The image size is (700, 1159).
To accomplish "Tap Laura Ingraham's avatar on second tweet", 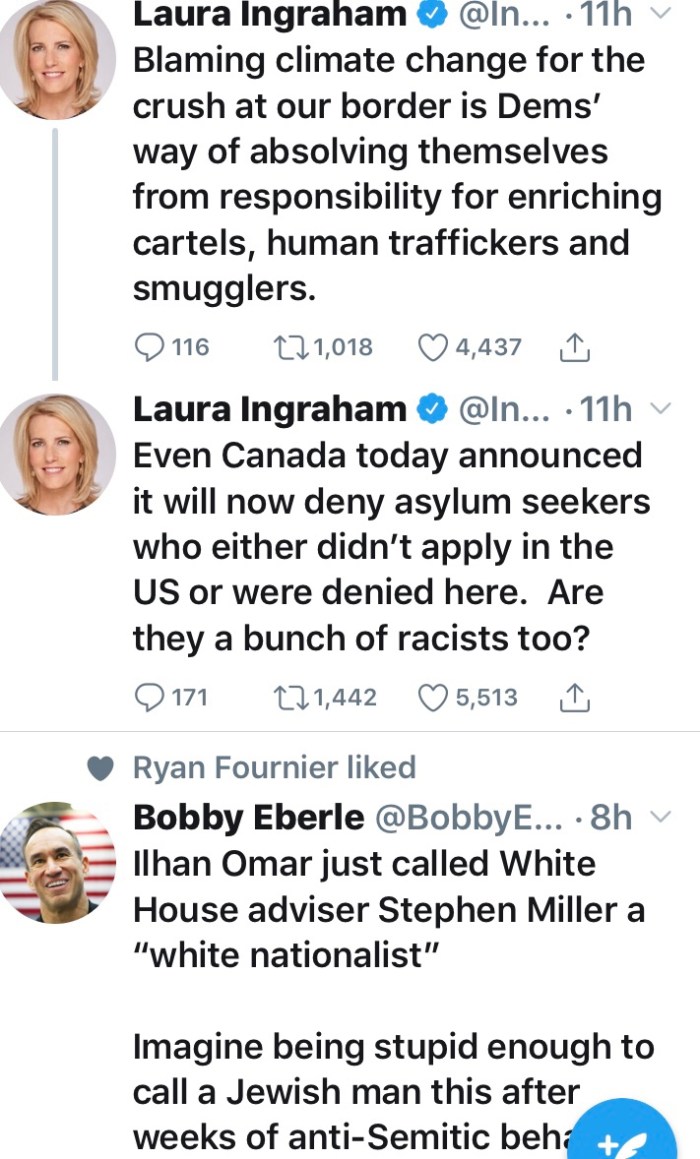I will [x=56, y=453].
